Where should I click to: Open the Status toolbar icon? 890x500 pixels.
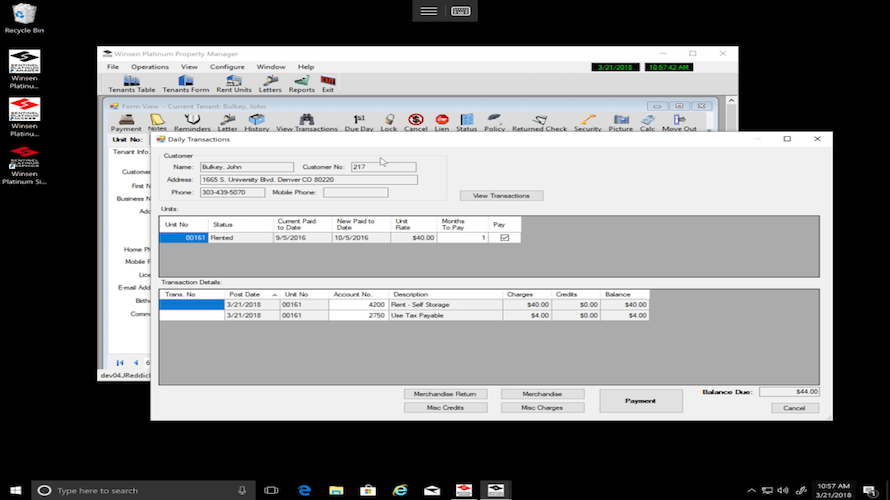click(467, 123)
